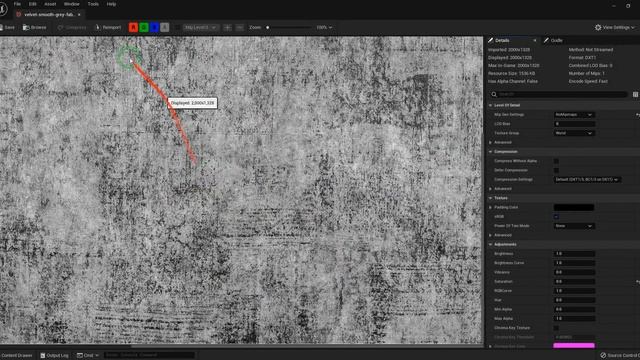
Task: Enable Defer Compression checkbox
Action: click(556, 170)
